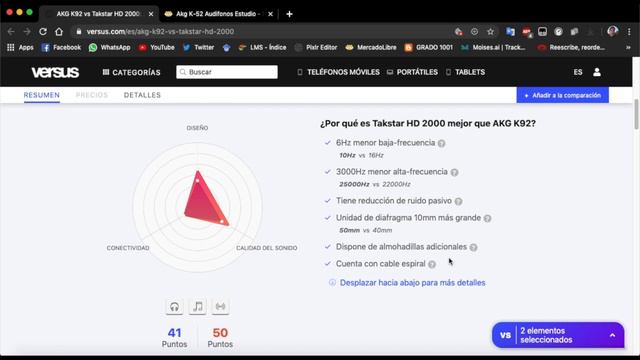Bookmark this page with the star icon
The height and width of the screenshot is (360, 640).
[490, 31]
